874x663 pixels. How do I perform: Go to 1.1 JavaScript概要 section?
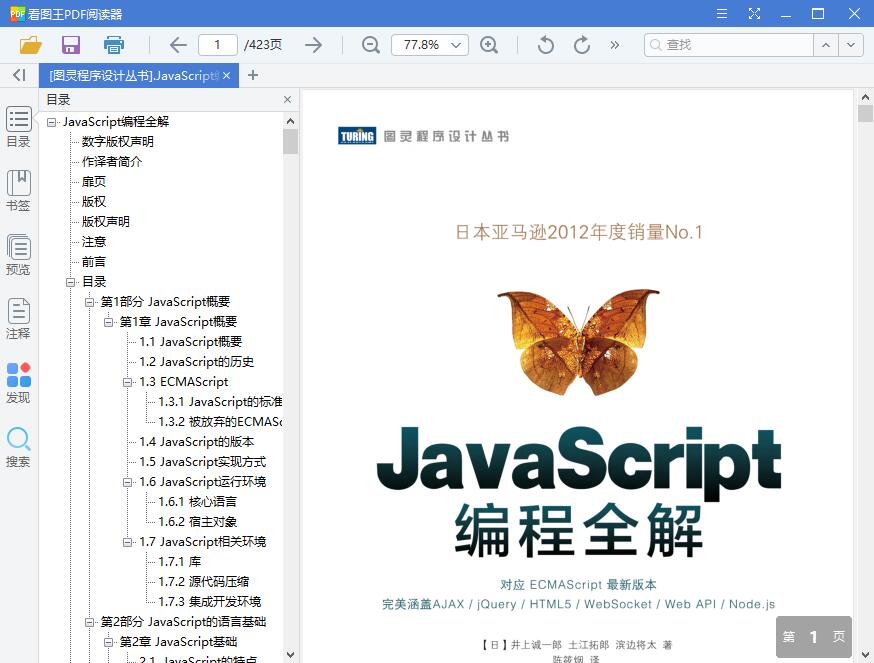pos(191,342)
